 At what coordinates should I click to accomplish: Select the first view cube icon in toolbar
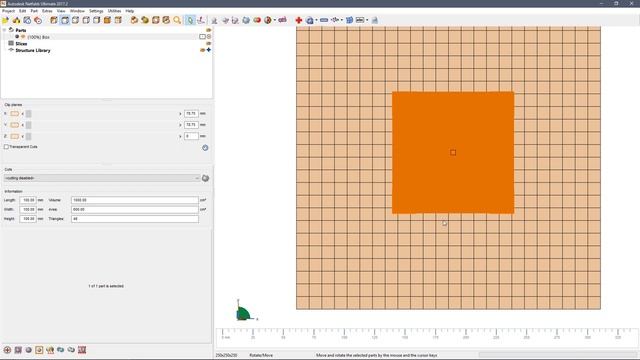pyautogui.click(x=53, y=20)
